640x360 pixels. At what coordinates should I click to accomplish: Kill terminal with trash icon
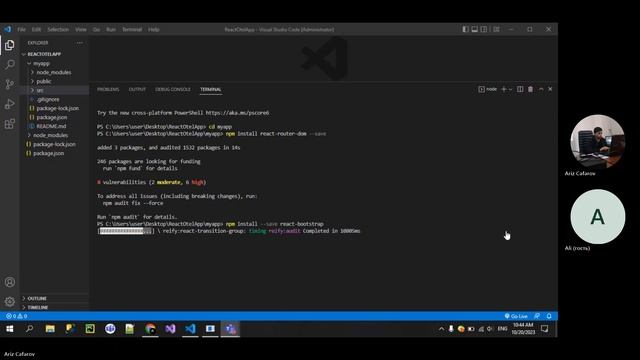point(530,89)
